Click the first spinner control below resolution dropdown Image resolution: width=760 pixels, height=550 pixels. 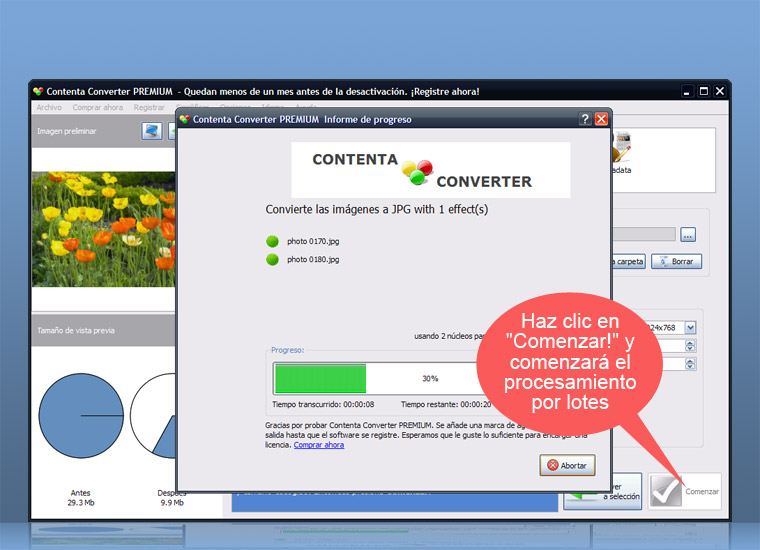pyautogui.click(x=690, y=346)
